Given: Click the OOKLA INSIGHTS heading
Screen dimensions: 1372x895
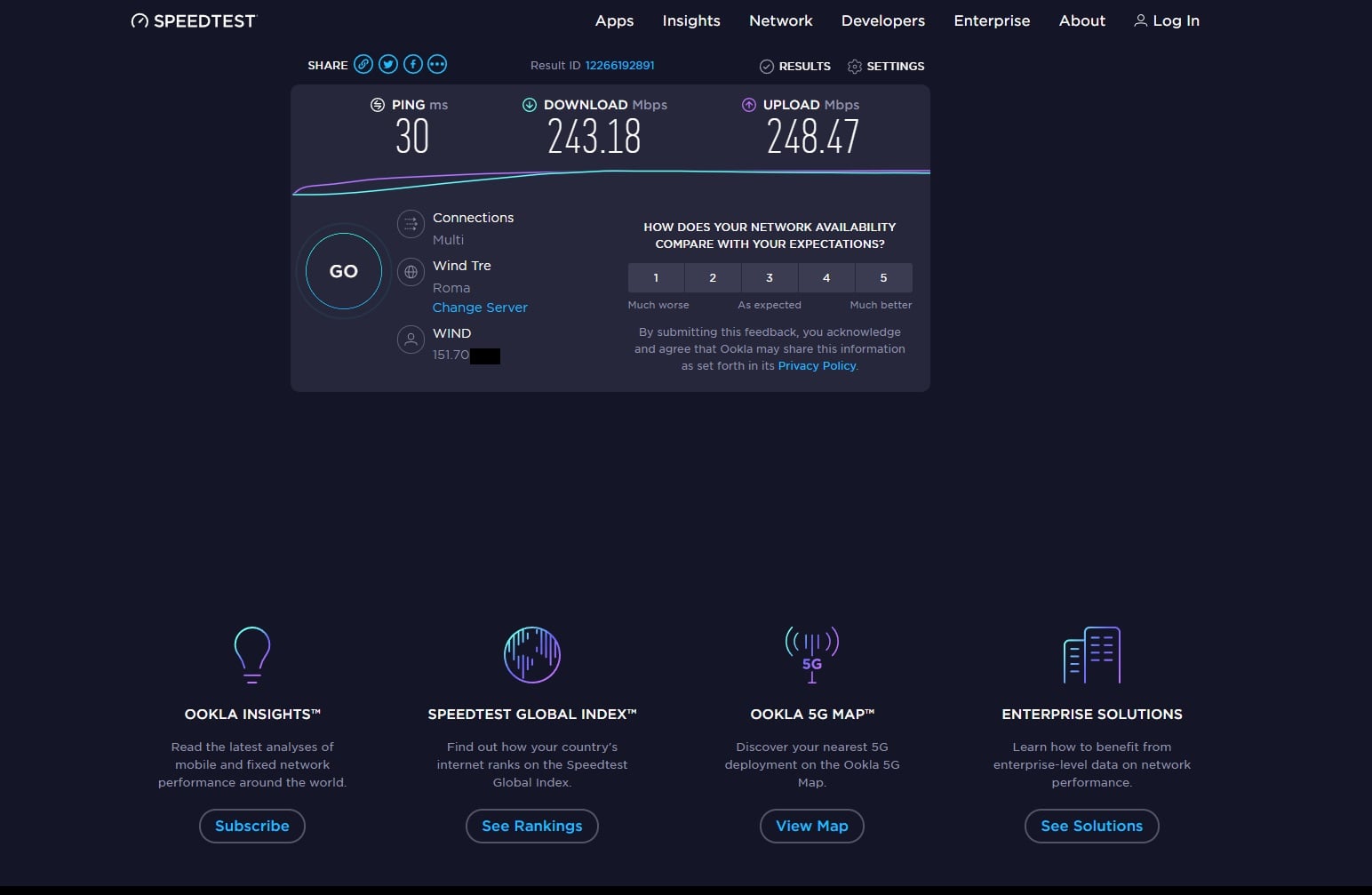Looking at the screenshot, I should click(252, 715).
